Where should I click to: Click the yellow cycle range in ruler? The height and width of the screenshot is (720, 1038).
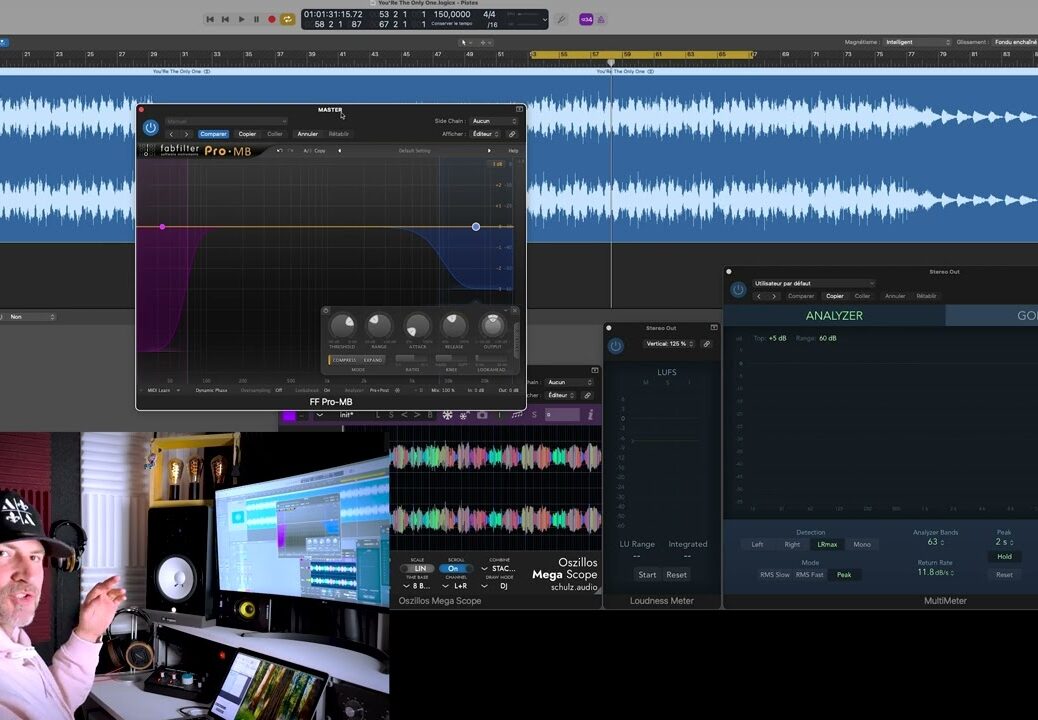coord(641,55)
